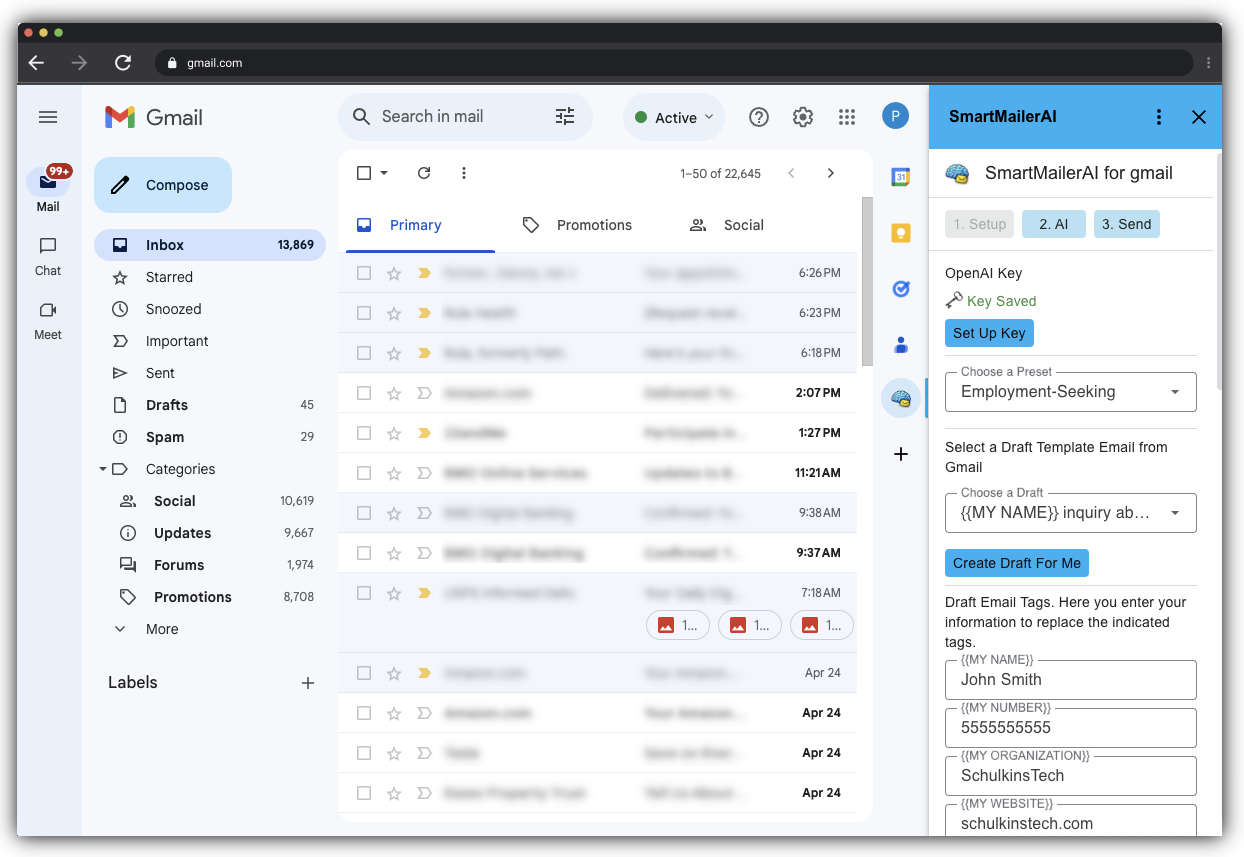Tick checkbox of the 9:37 AM email
The width and height of the screenshot is (1244, 857).
[x=364, y=553]
